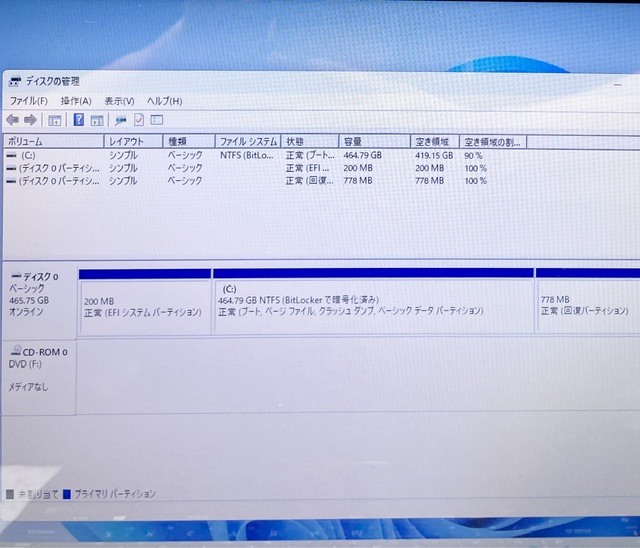Screen dimensions: 640x548
Task: Click the 464.79 GB capacity cell
Action: click(x=362, y=155)
